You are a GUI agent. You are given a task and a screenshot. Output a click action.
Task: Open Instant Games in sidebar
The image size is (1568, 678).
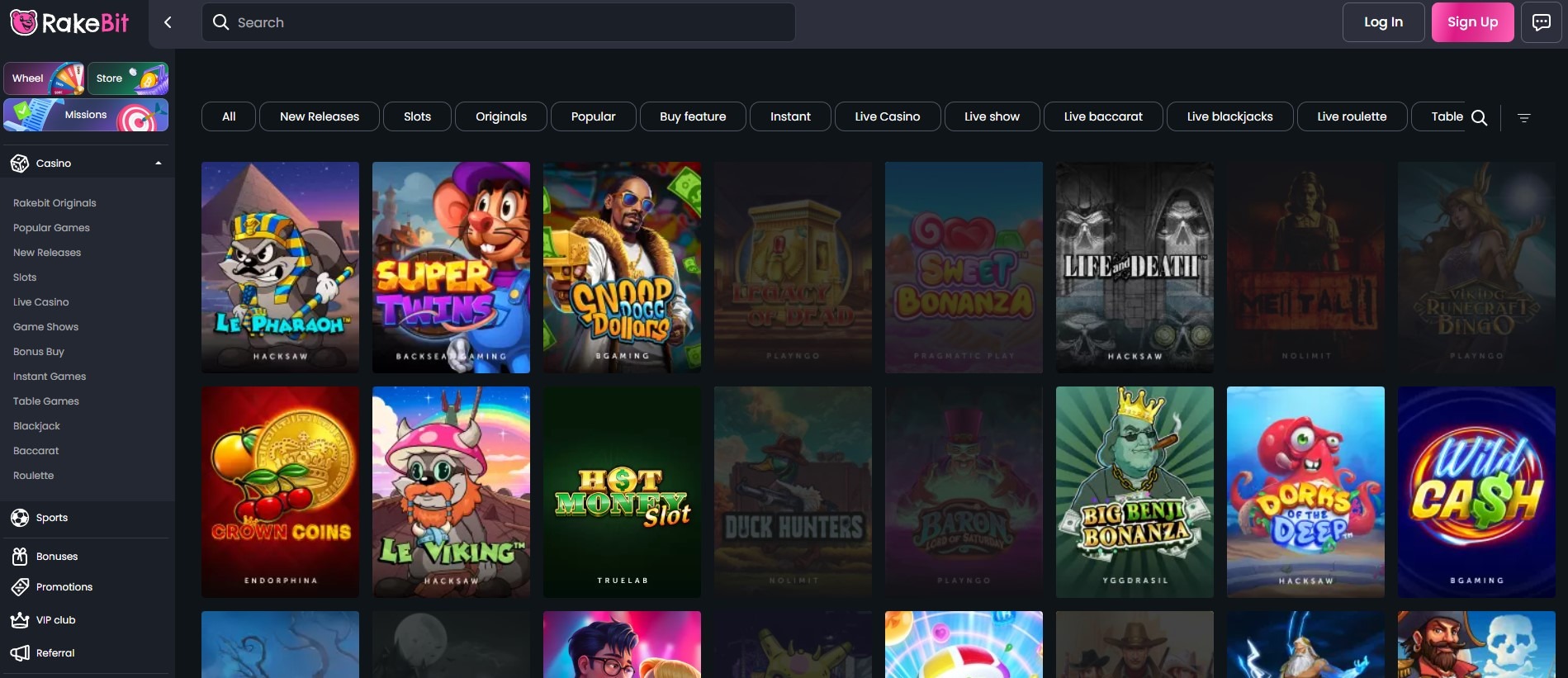[50, 377]
